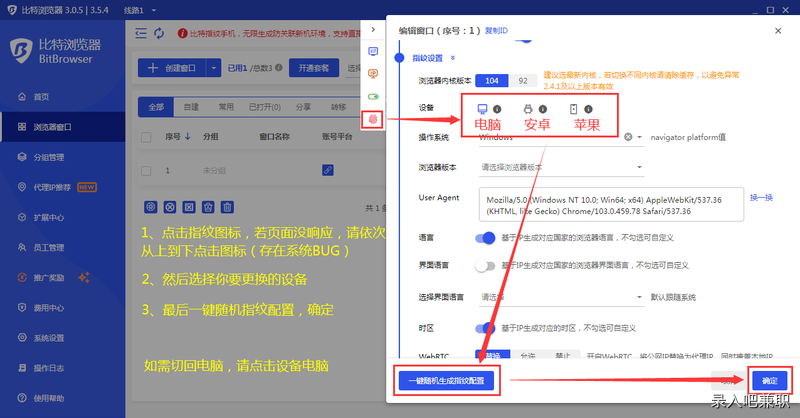Toggle the 界面语言 switch on

[485, 266]
